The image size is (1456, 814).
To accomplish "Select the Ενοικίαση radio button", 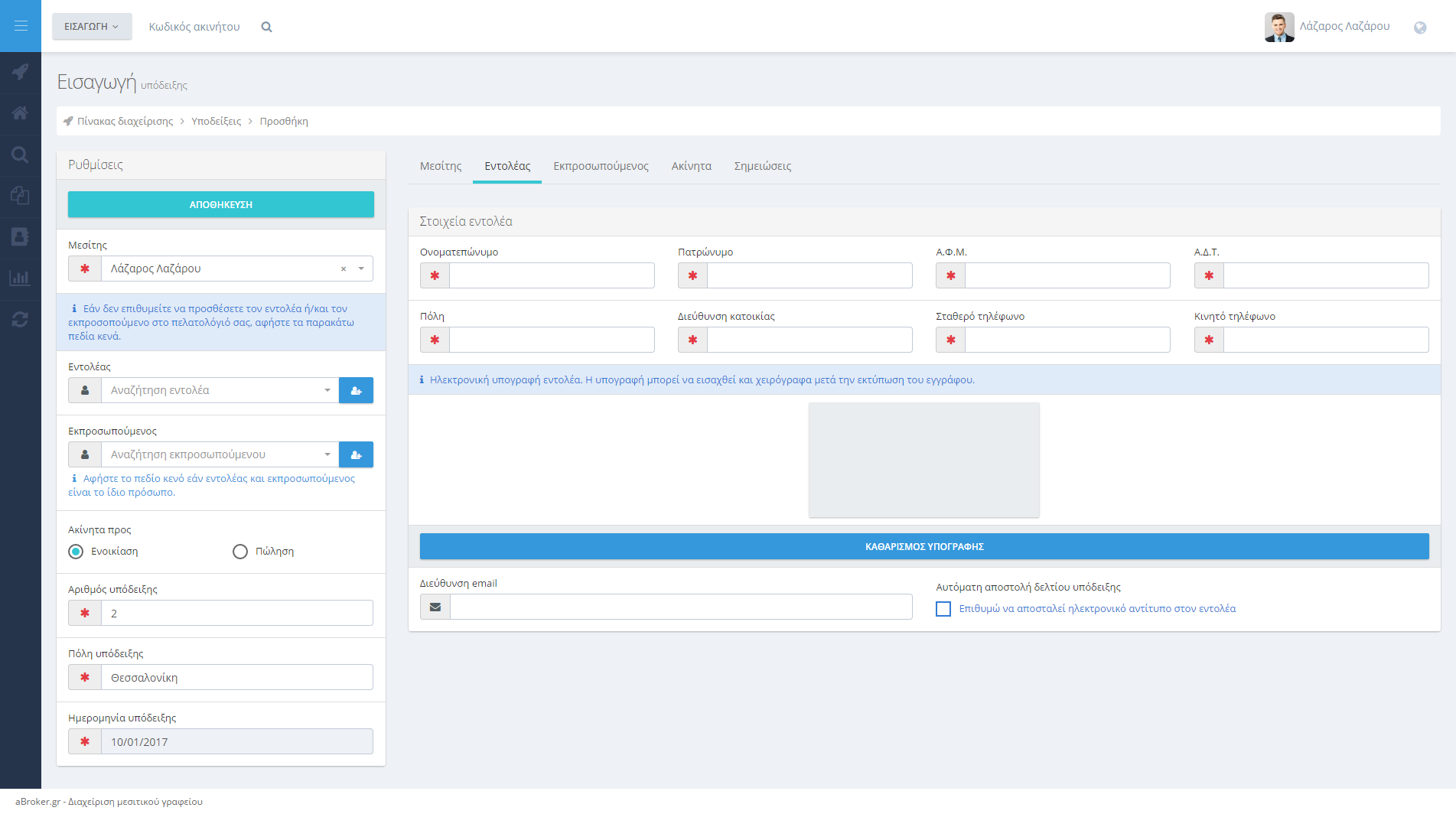I will click(76, 552).
